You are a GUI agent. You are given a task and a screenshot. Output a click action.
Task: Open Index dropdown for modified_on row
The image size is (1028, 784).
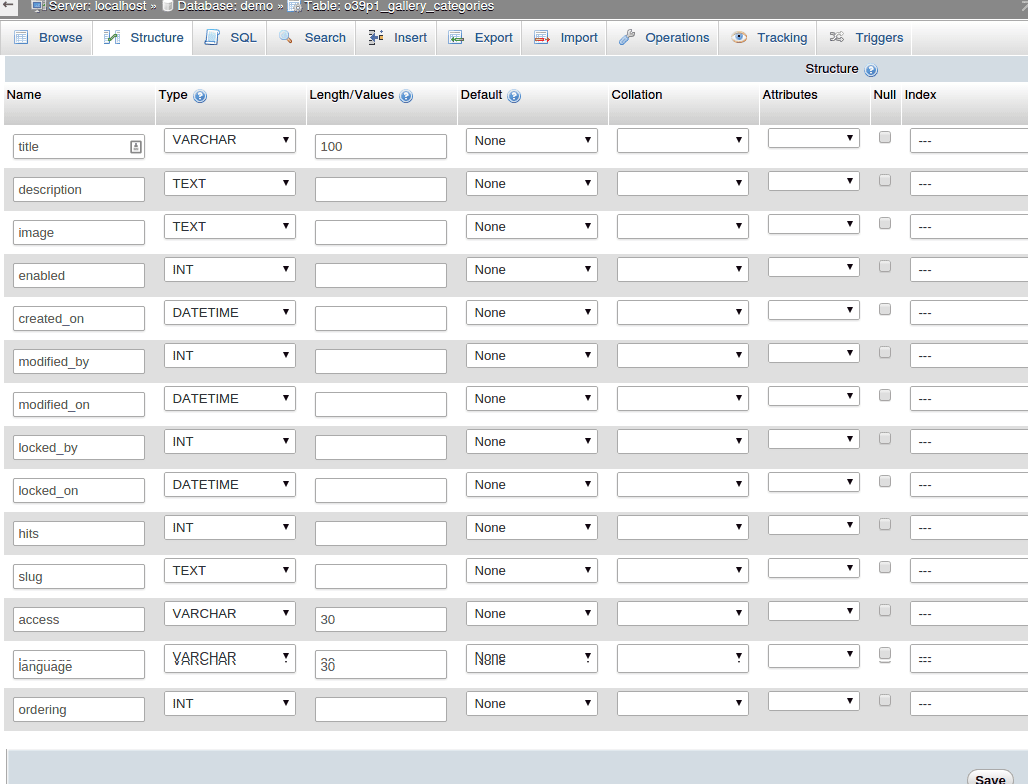tap(969, 399)
